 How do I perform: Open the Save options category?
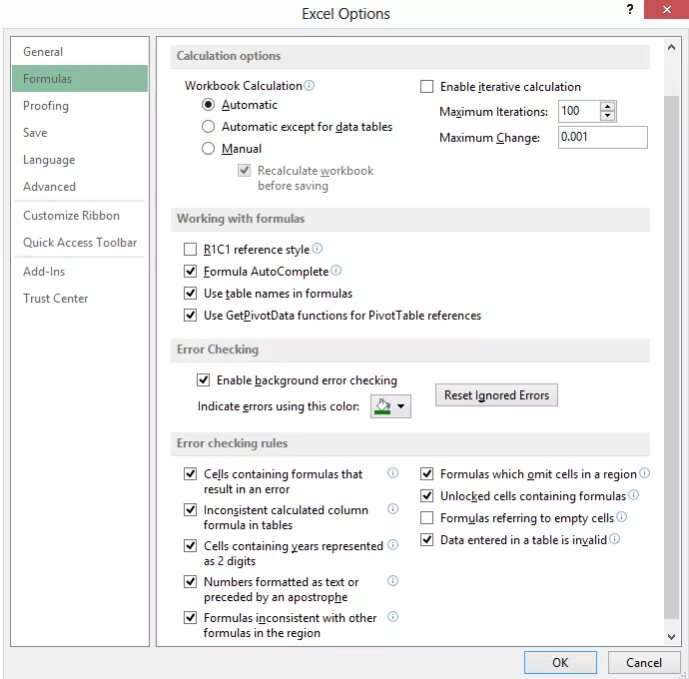[x=80, y=133]
